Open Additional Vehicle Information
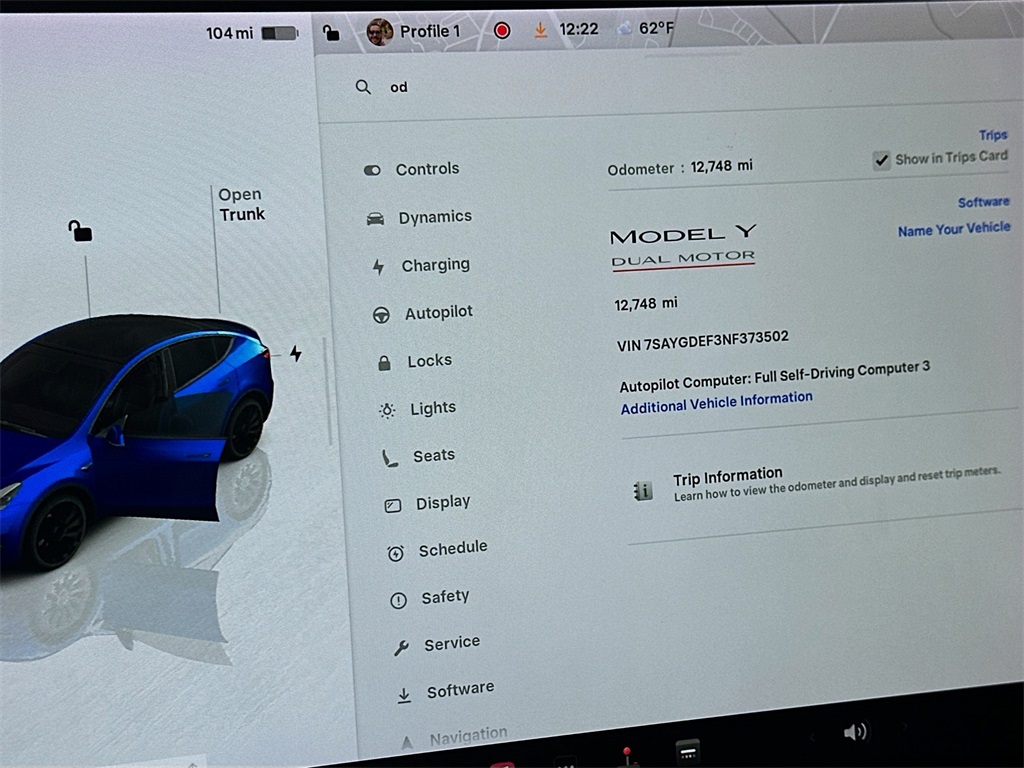Screen dimensions: 1024x768 click(716, 397)
